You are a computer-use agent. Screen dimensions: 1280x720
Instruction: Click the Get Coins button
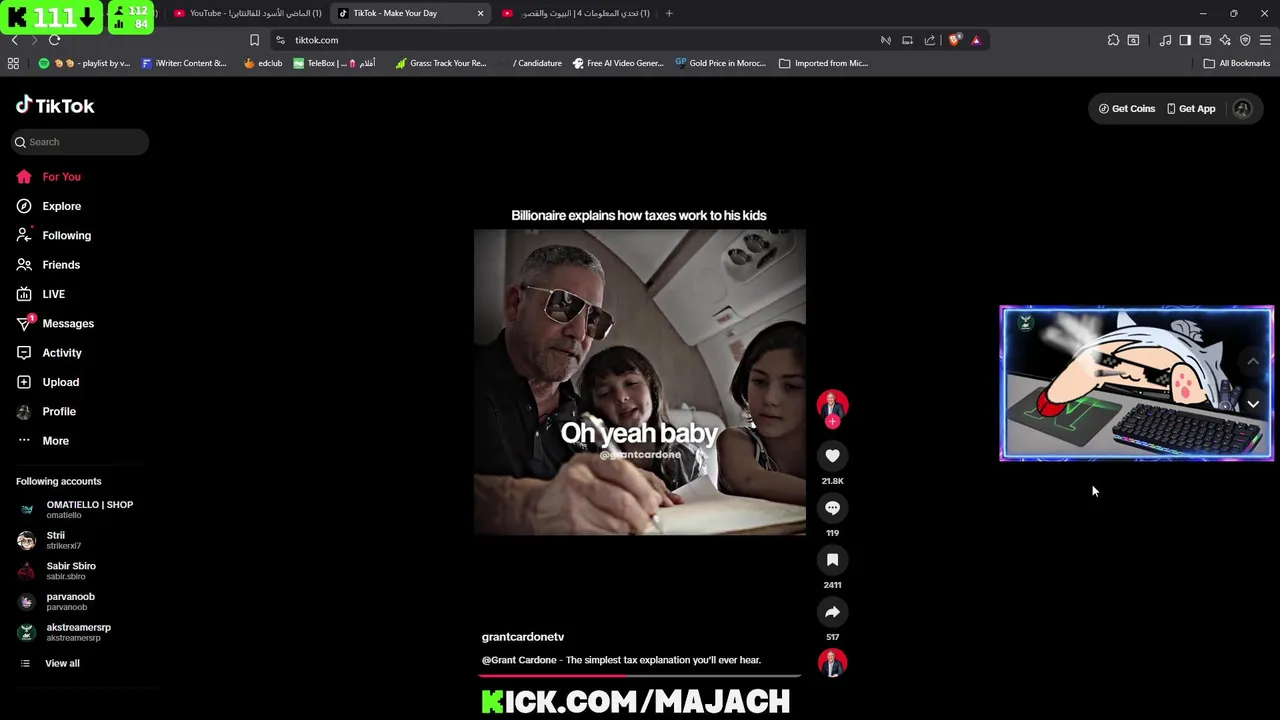point(1126,108)
